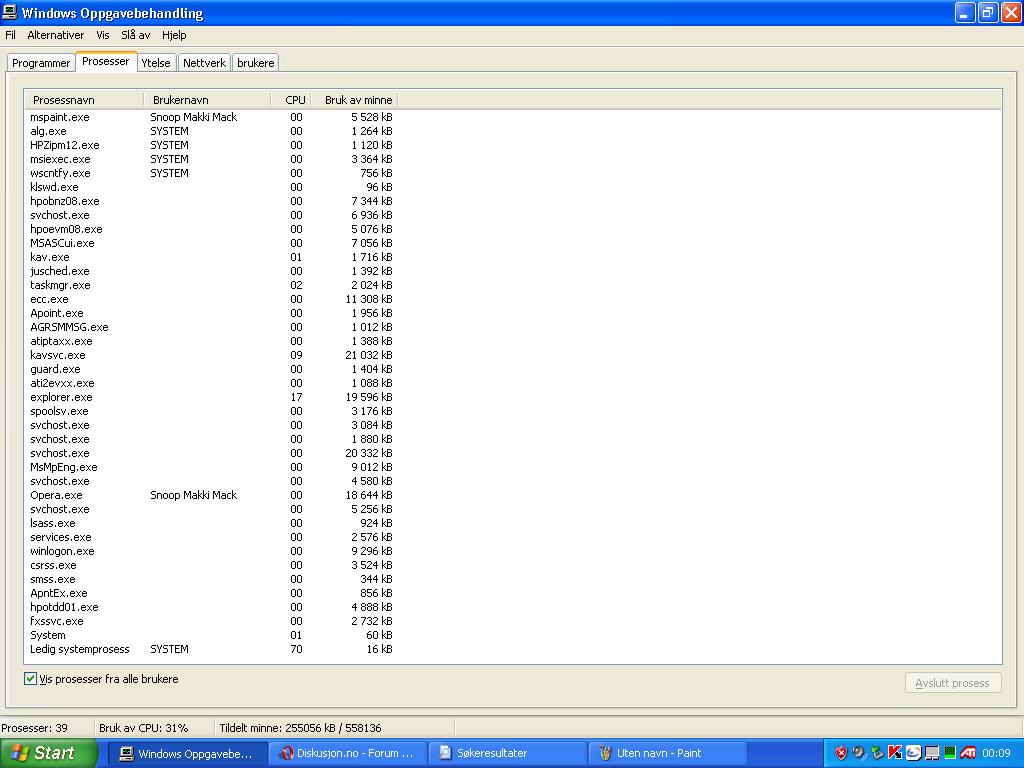
Task: Open the Slå av menu
Action: 135,35
